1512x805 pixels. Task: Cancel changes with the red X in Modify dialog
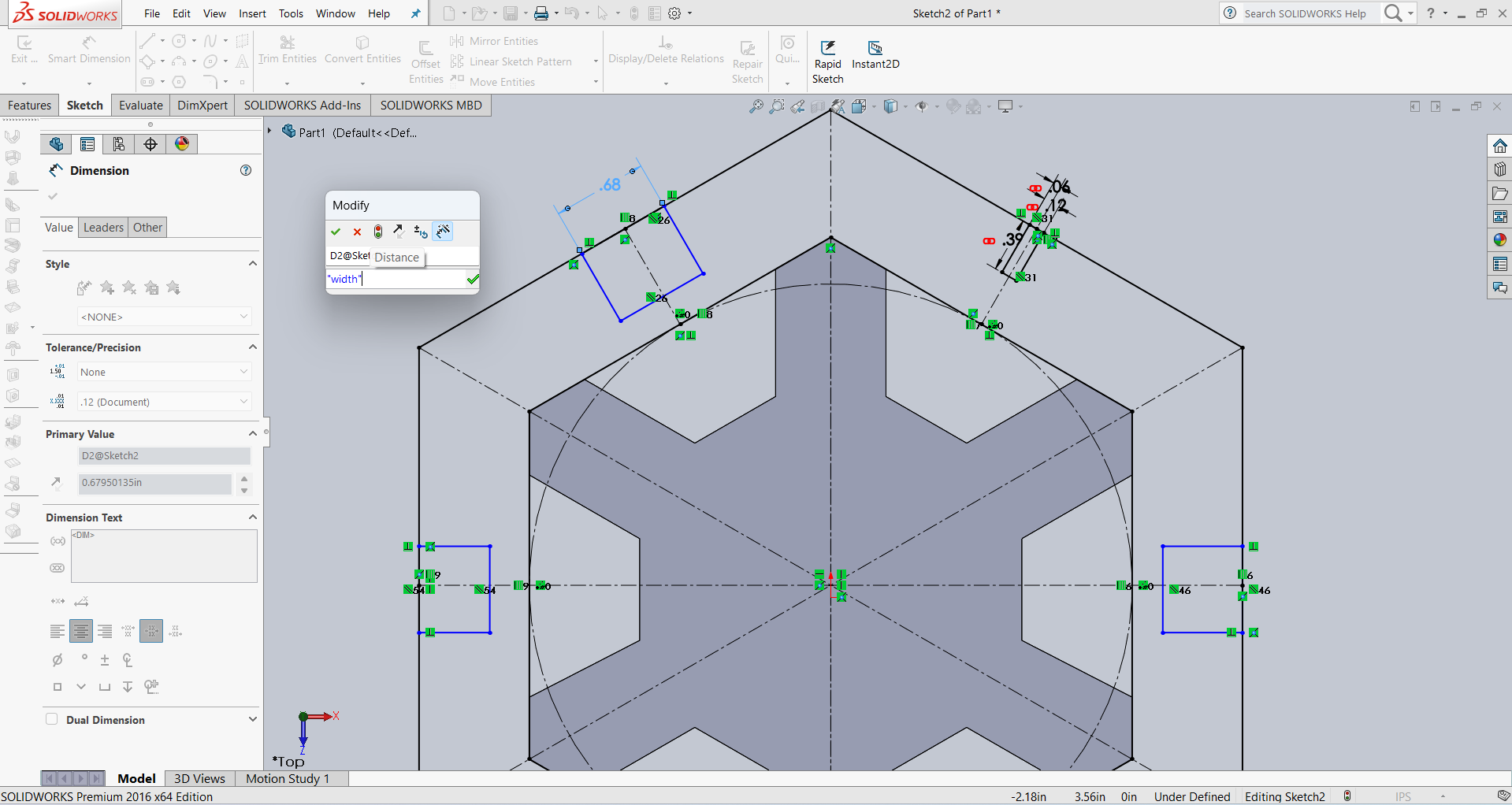pos(357,232)
